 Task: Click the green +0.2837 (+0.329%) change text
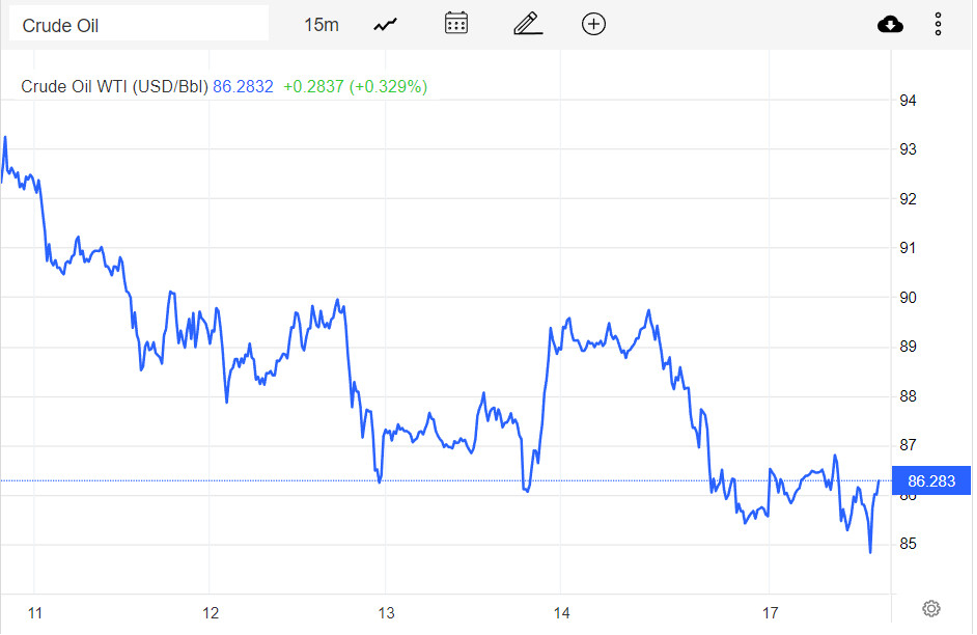[x=355, y=87]
